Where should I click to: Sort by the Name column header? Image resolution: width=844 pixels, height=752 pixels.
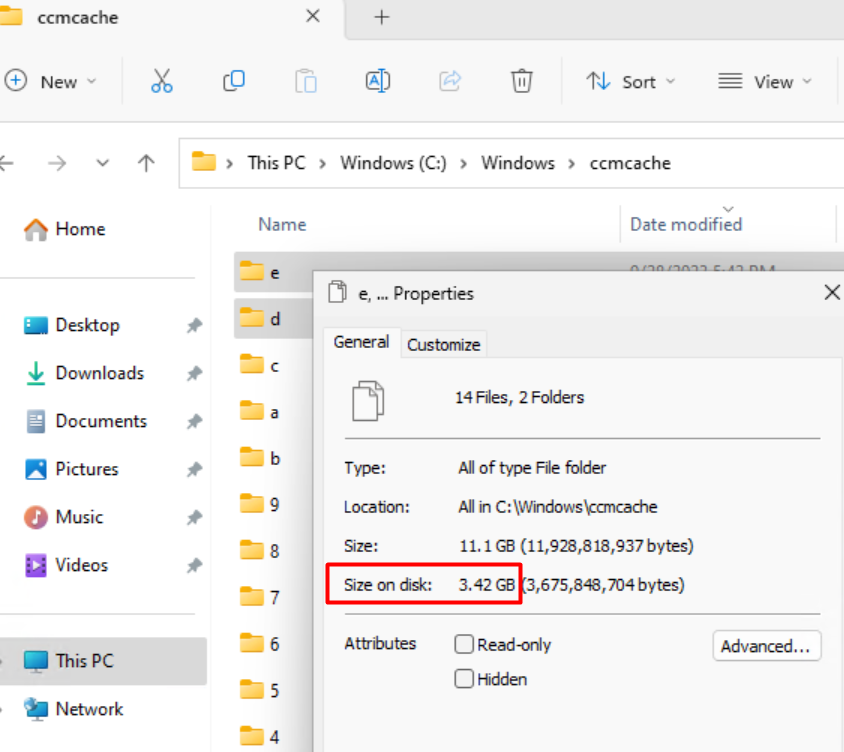tap(283, 224)
